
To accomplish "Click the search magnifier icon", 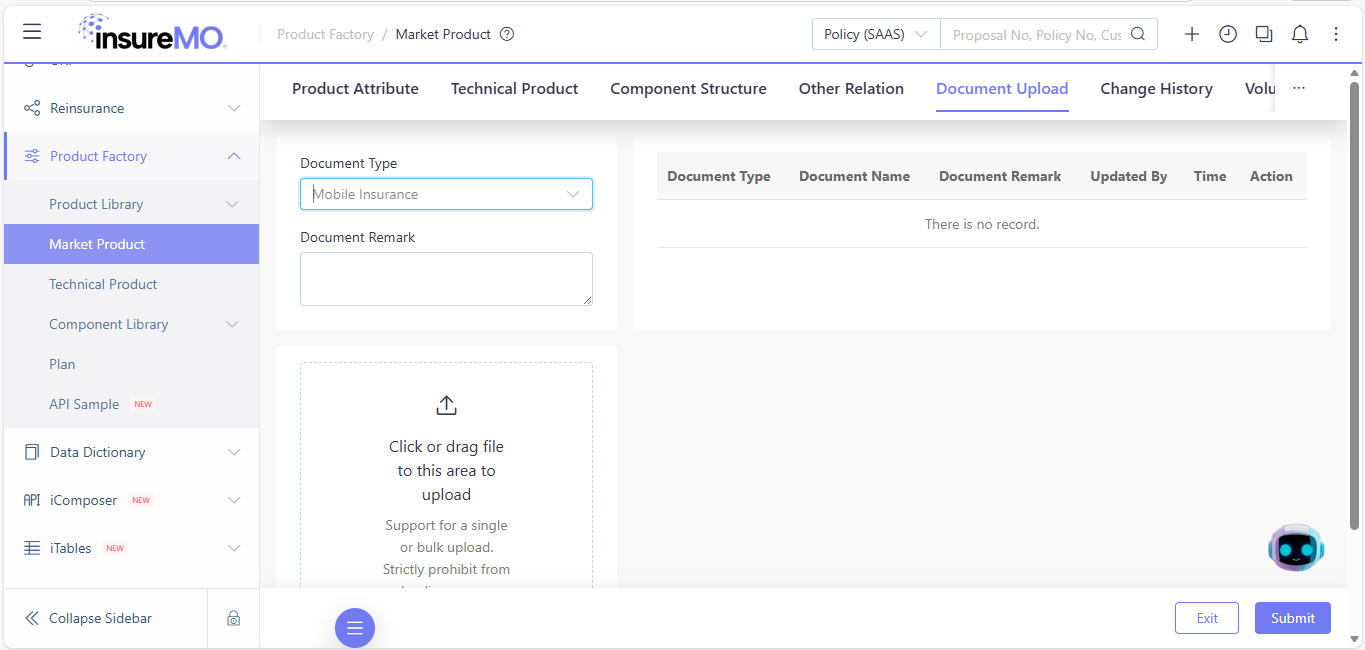I will click(x=1138, y=34).
